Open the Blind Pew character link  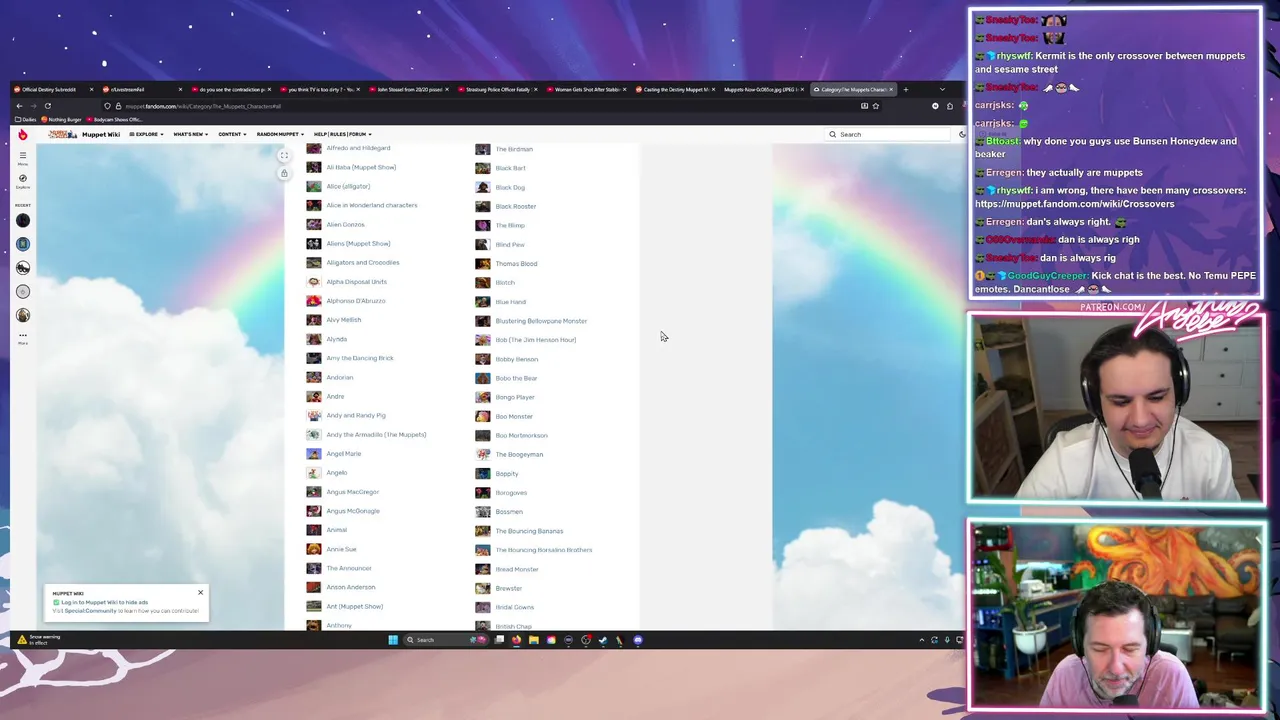[510, 244]
